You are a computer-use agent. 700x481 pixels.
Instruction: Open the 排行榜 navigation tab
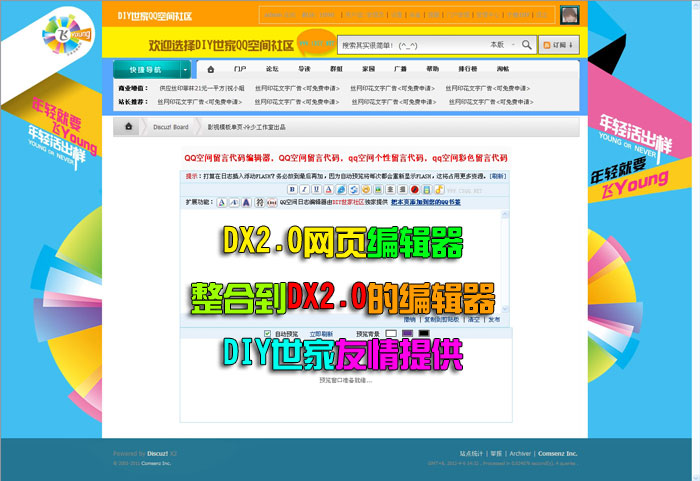[x=468, y=69]
